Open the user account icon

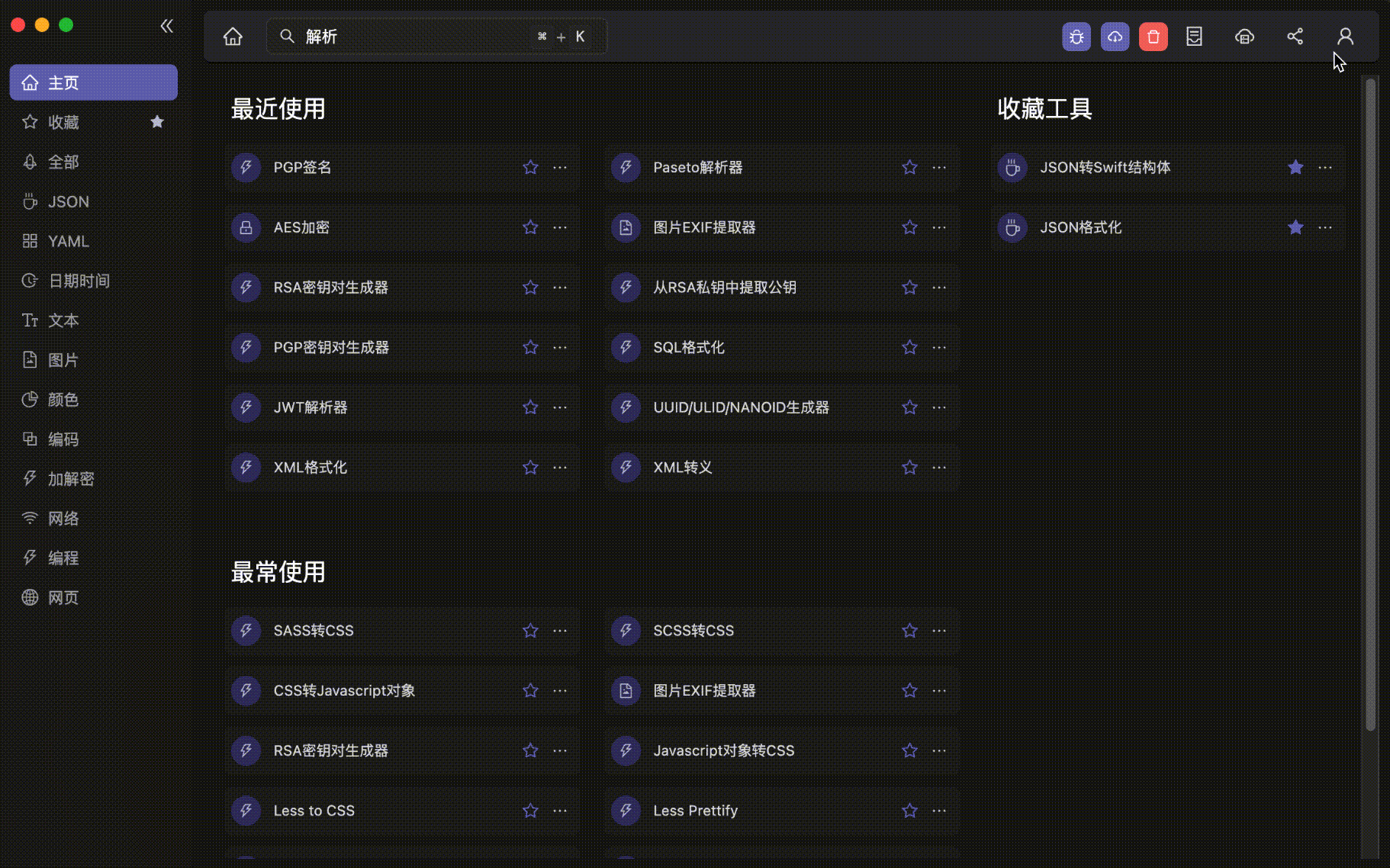pos(1345,37)
